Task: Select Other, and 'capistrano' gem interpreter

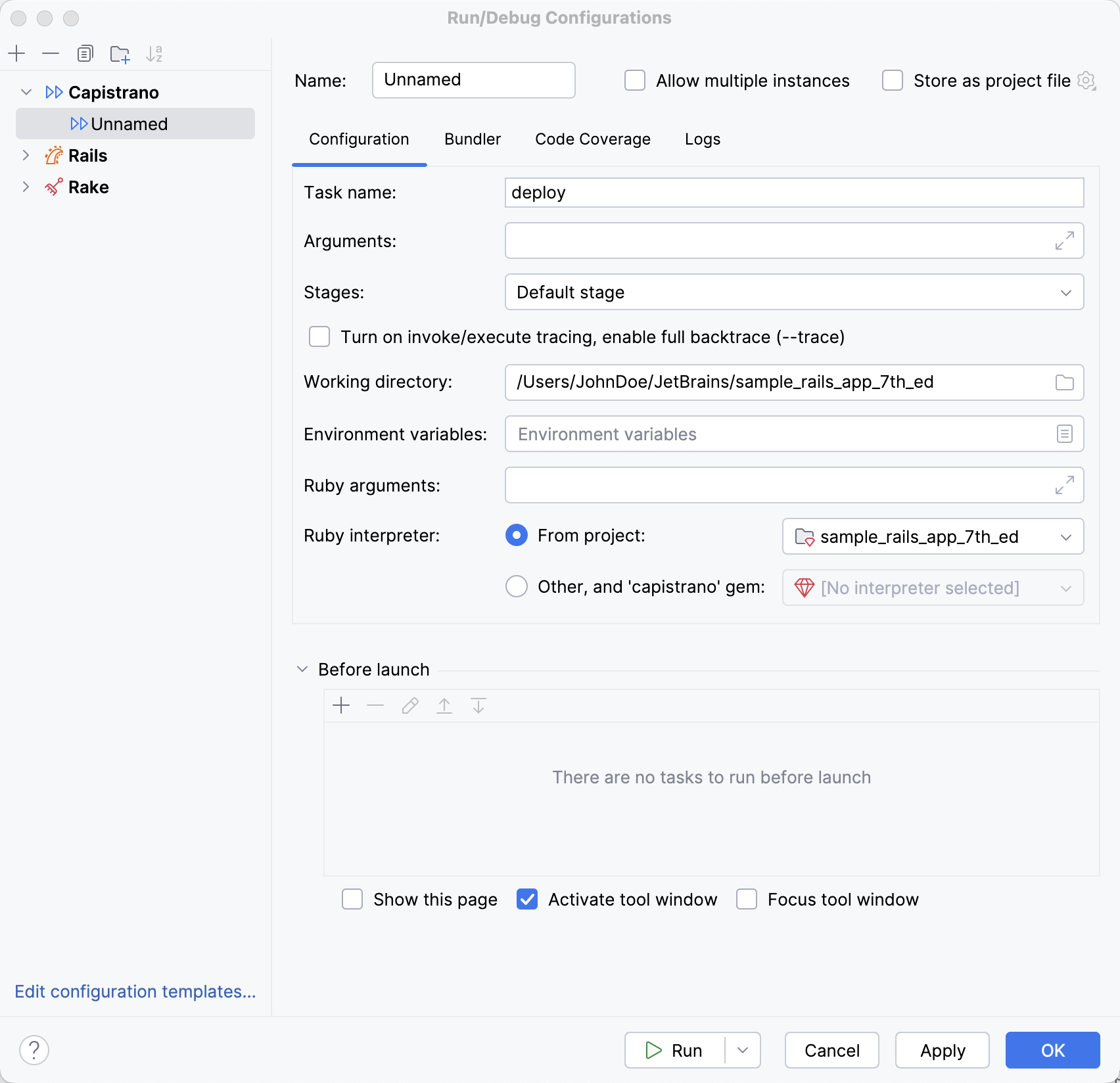Action: point(517,586)
